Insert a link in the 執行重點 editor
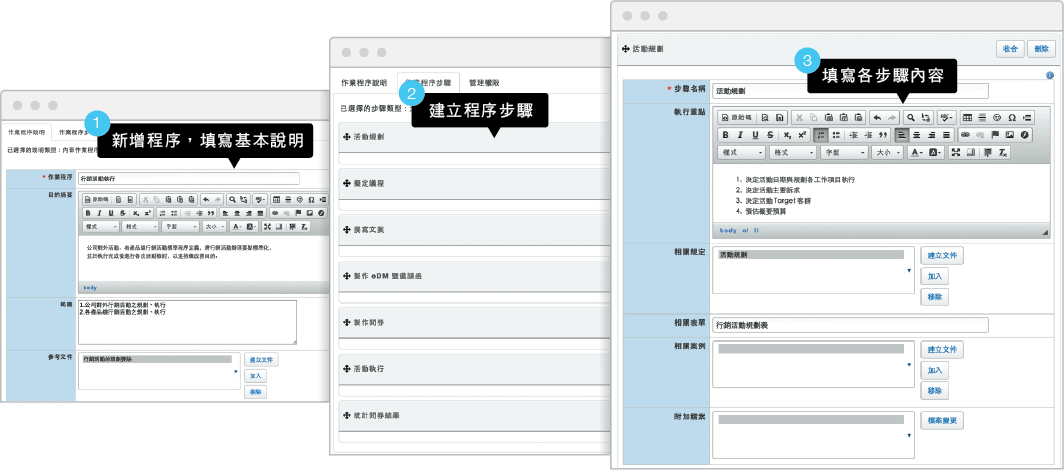 (966, 135)
